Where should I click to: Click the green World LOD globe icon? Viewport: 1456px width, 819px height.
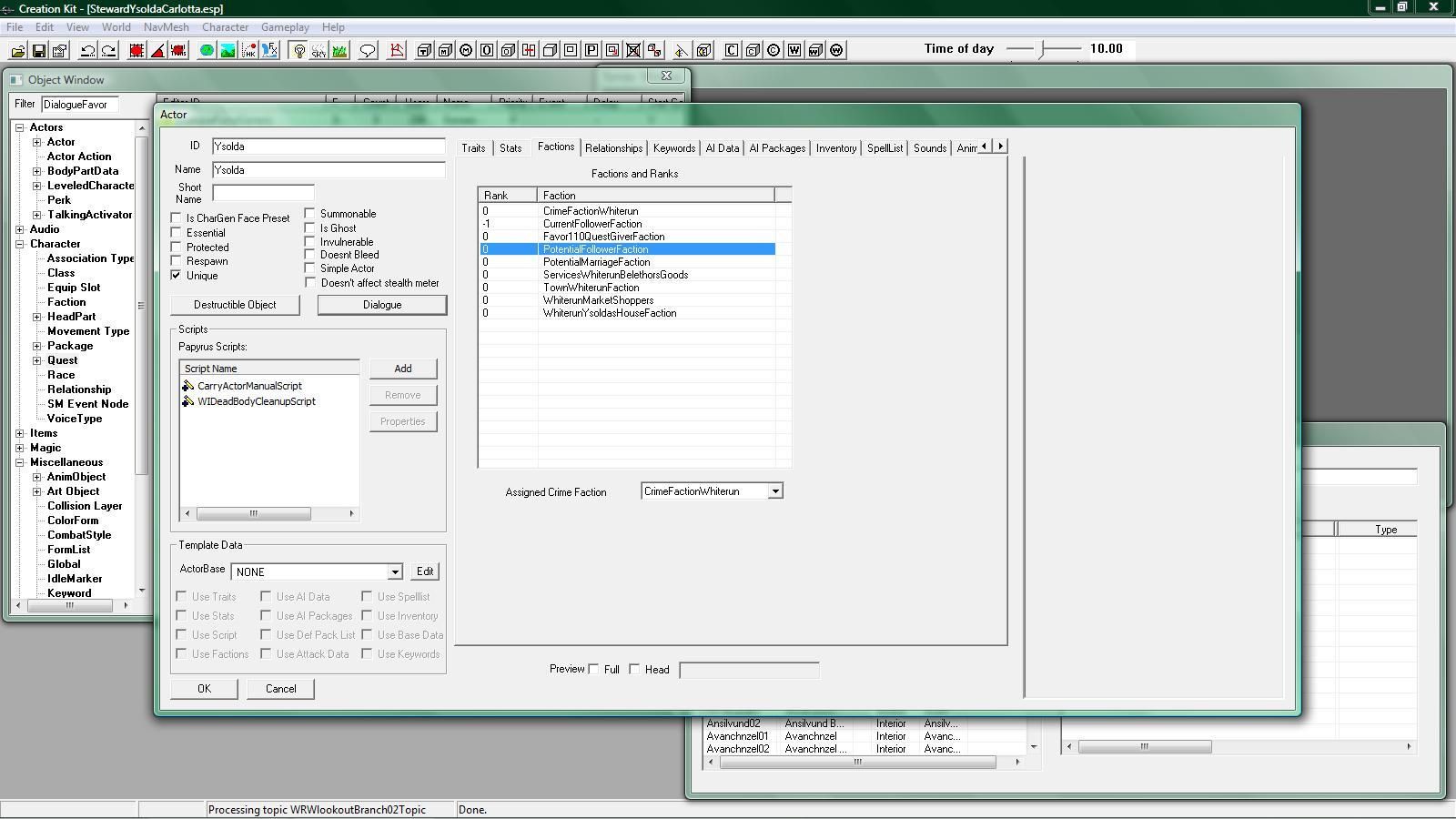click(207, 50)
